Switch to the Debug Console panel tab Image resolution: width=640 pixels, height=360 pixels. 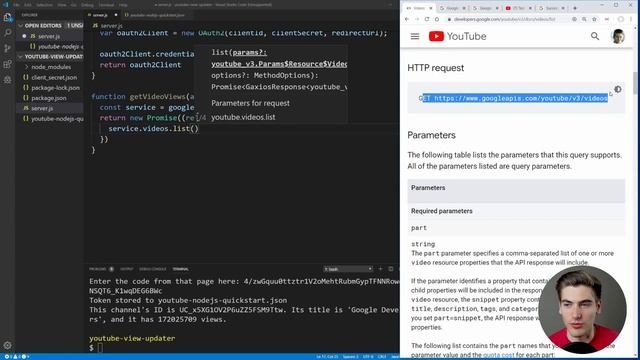tap(153, 269)
